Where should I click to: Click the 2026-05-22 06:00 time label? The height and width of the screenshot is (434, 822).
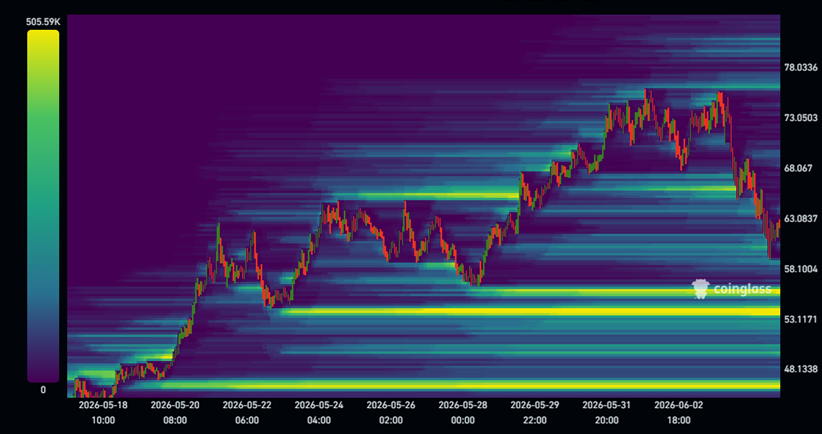click(x=247, y=413)
